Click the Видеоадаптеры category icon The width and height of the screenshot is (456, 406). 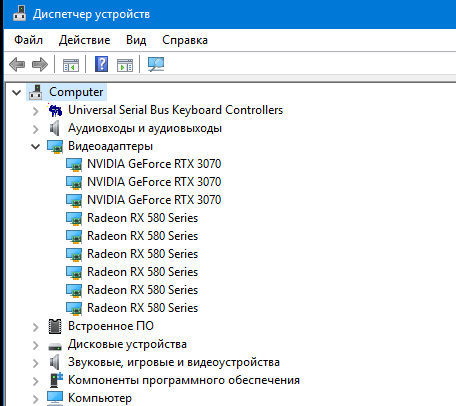coord(55,147)
